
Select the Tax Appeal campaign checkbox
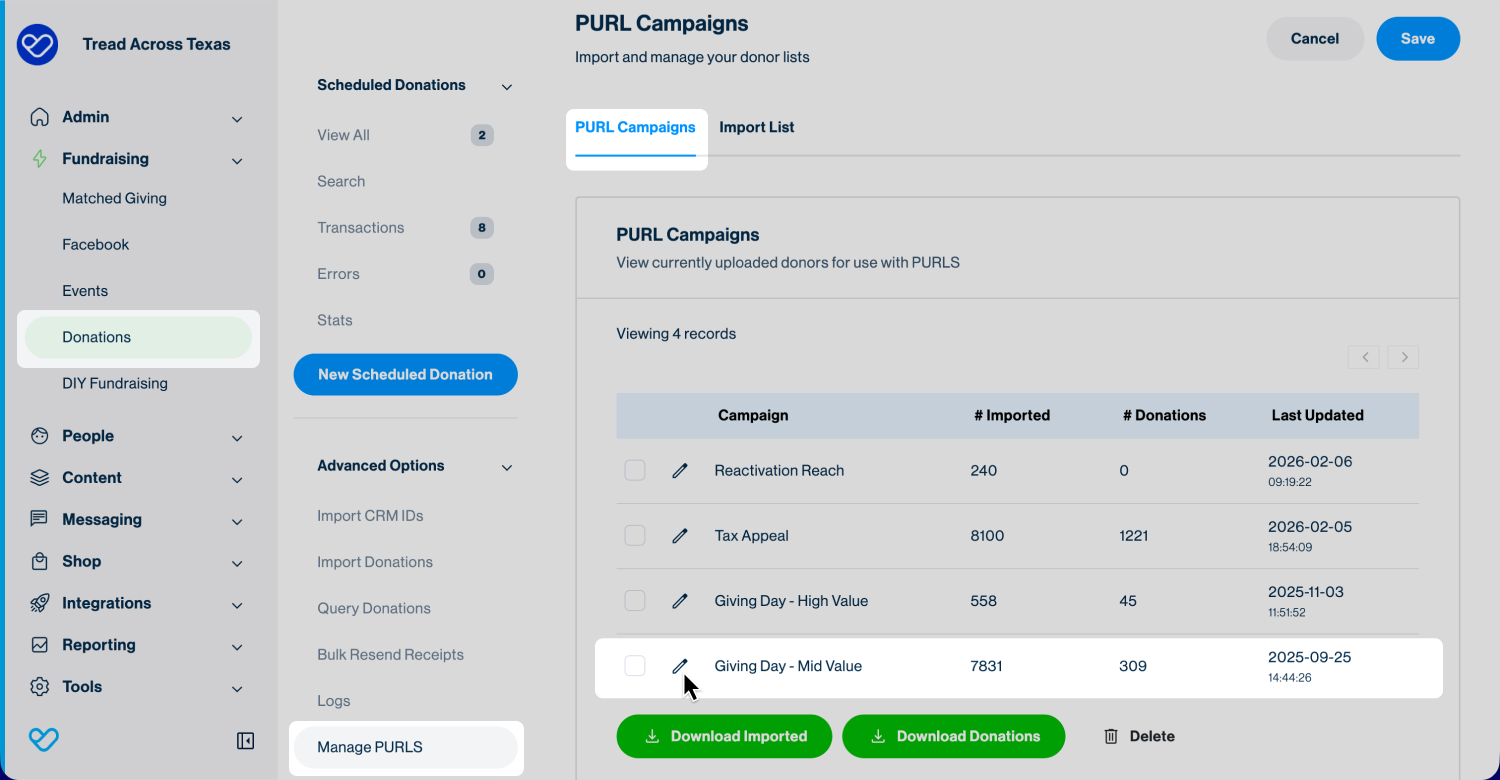(635, 536)
